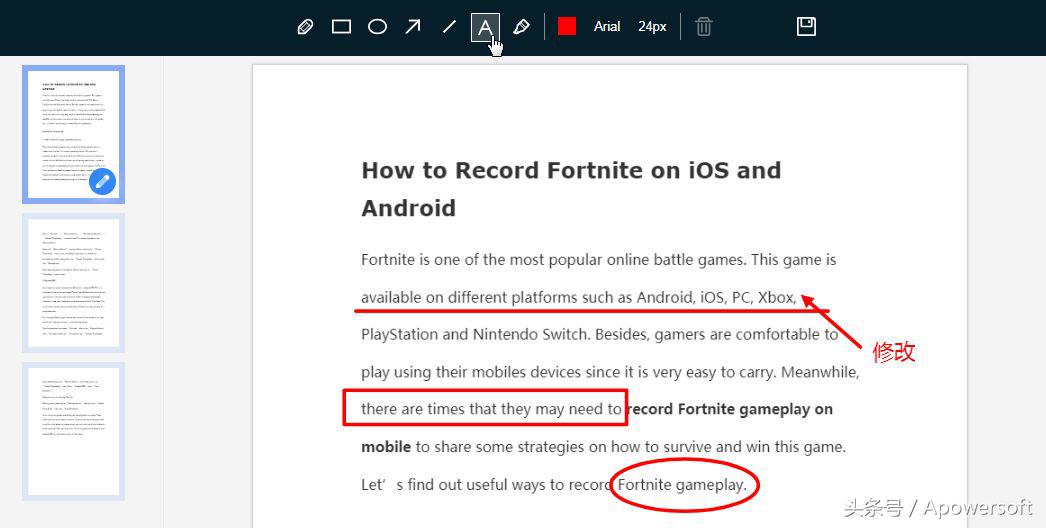Select the arrow drawing tool

(x=413, y=27)
